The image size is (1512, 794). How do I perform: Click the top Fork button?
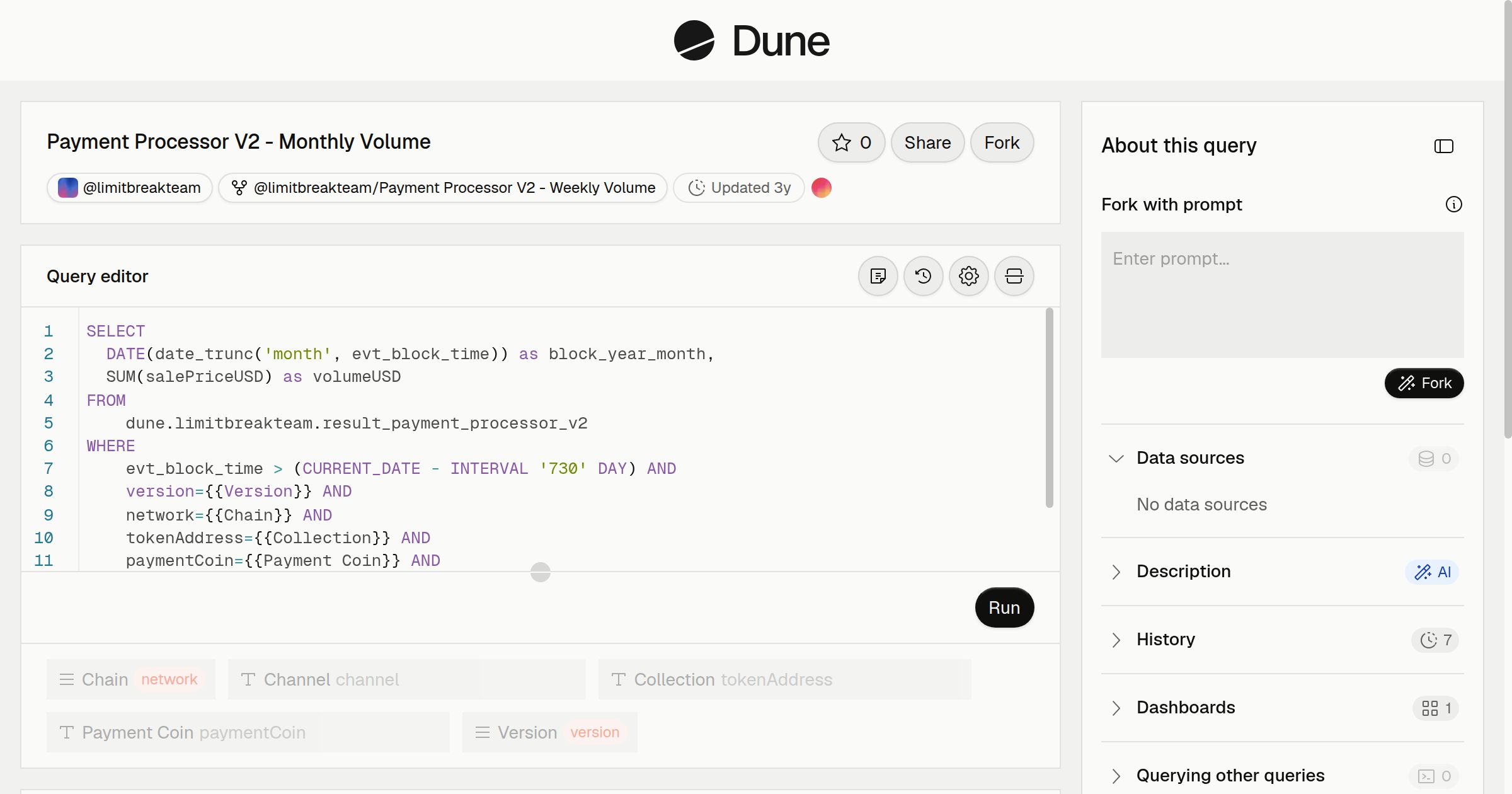point(1002,142)
